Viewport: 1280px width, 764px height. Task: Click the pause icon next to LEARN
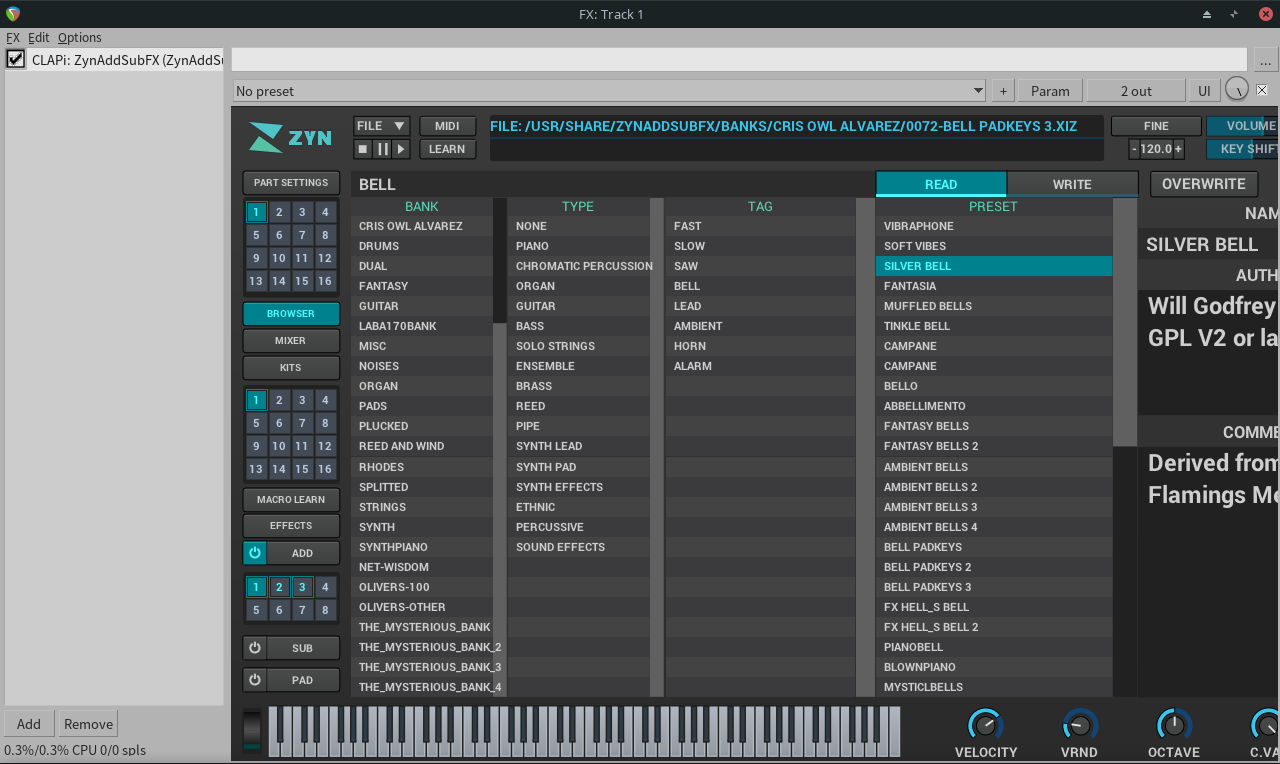pyautogui.click(x=382, y=149)
